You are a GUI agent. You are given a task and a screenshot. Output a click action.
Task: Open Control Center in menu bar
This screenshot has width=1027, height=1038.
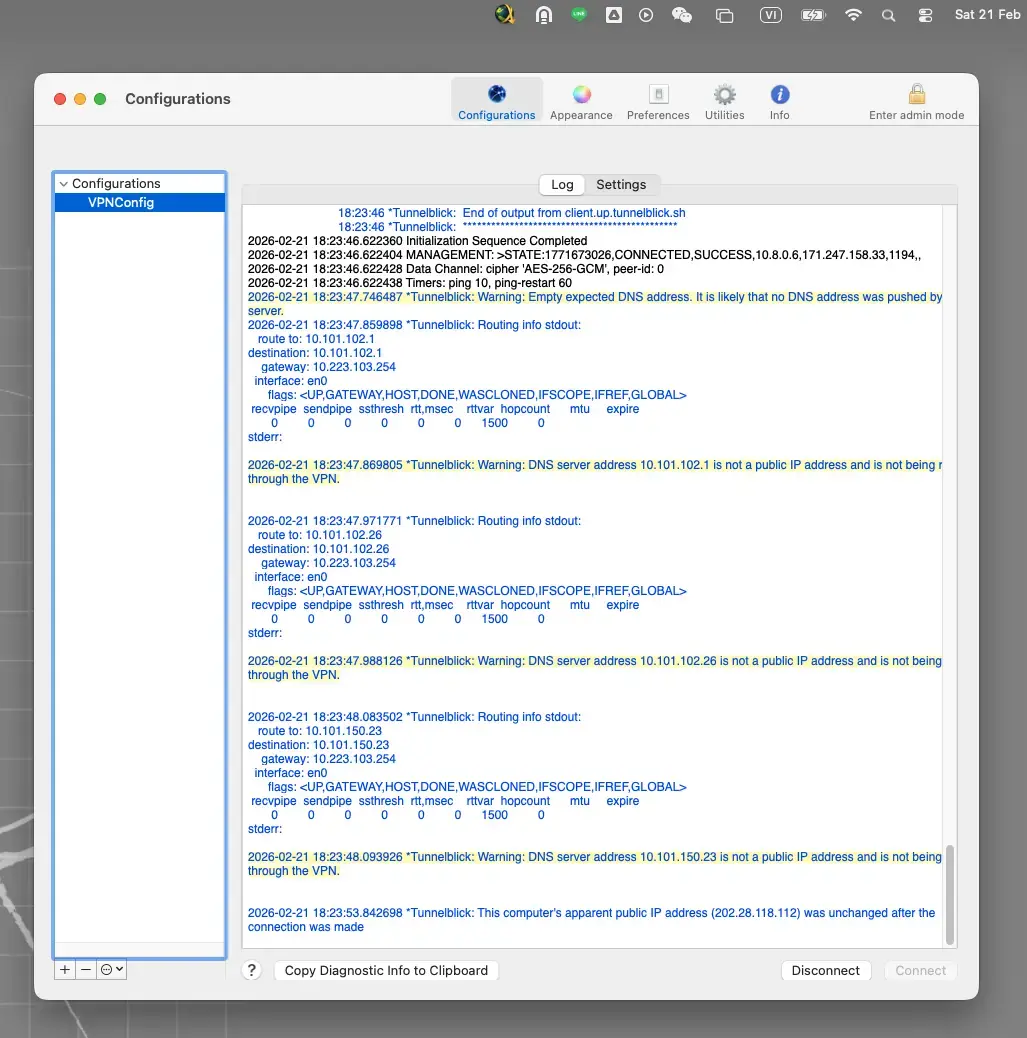coord(925,15)
